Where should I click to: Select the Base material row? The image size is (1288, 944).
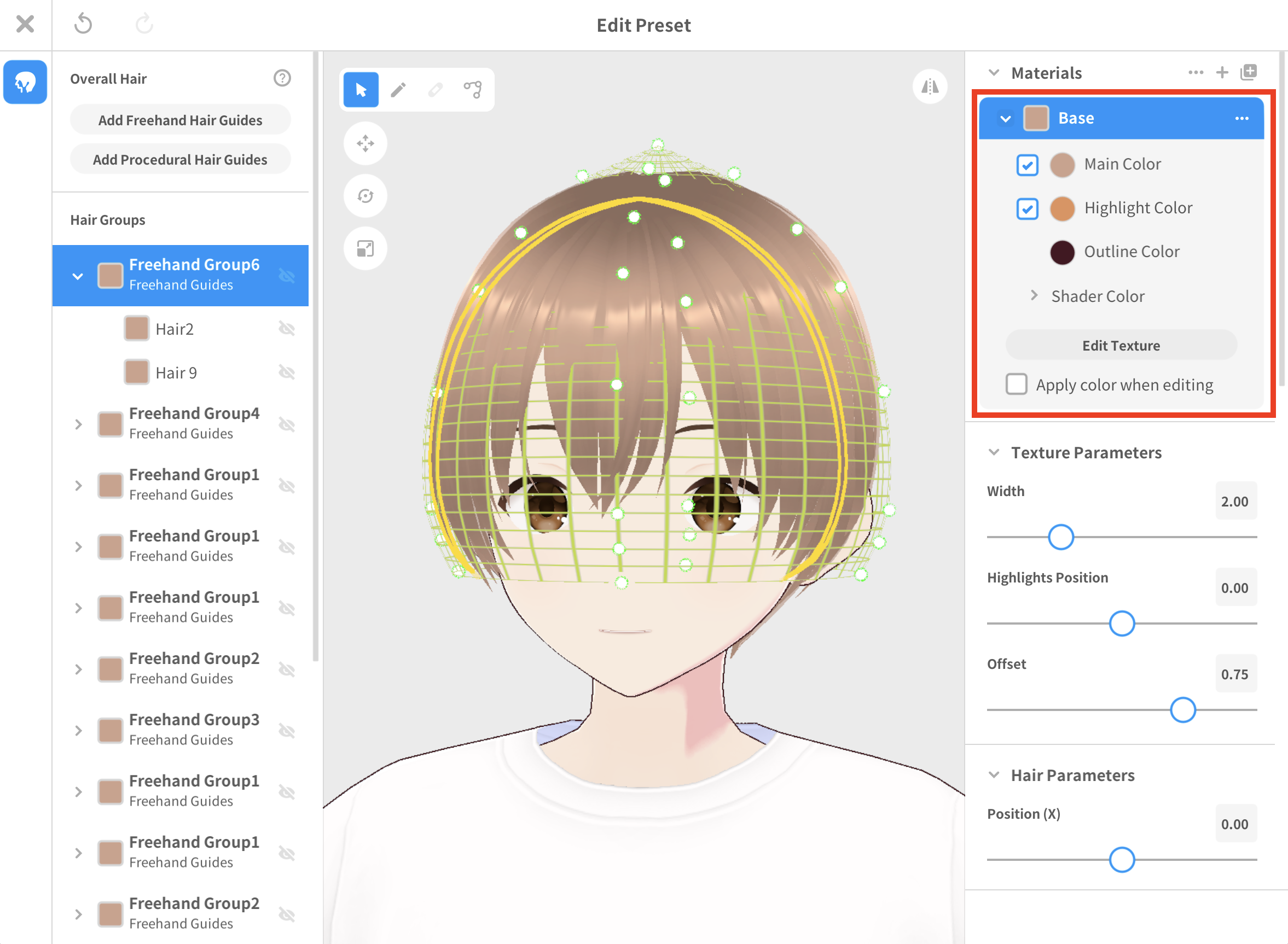tap(1121, 118)
